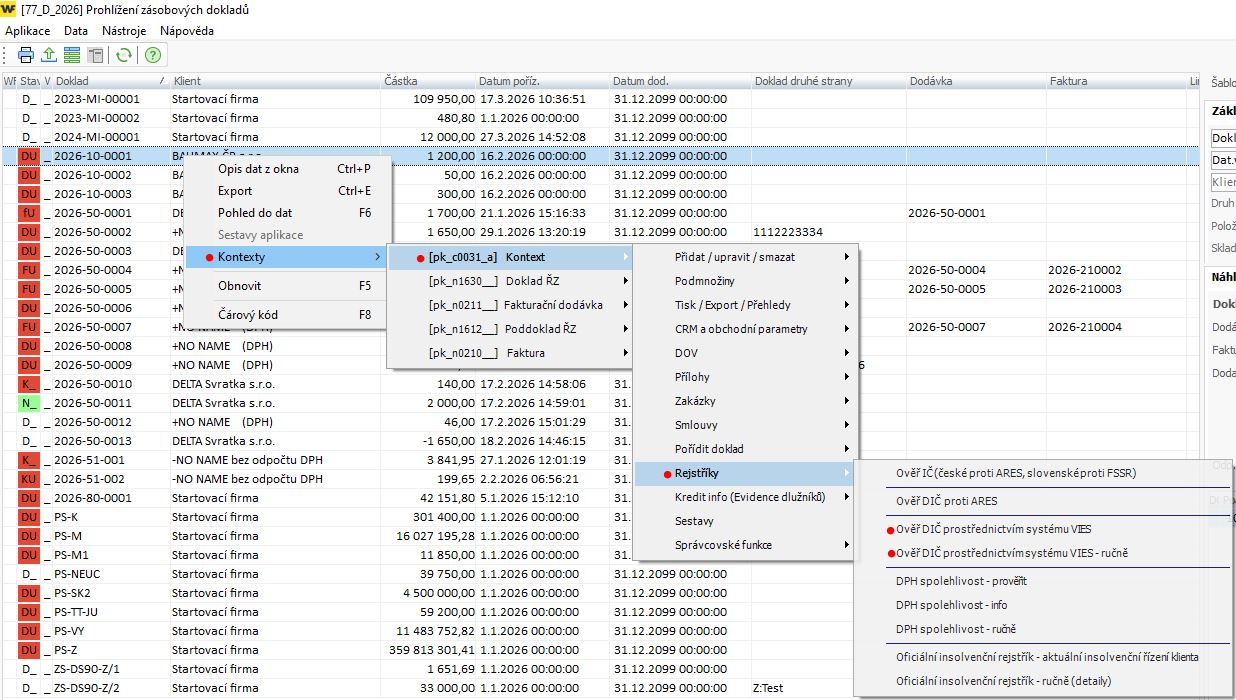Choose Čárový kód from context menu
This screenshot has width=1236, height=700.
pos(248,314)
